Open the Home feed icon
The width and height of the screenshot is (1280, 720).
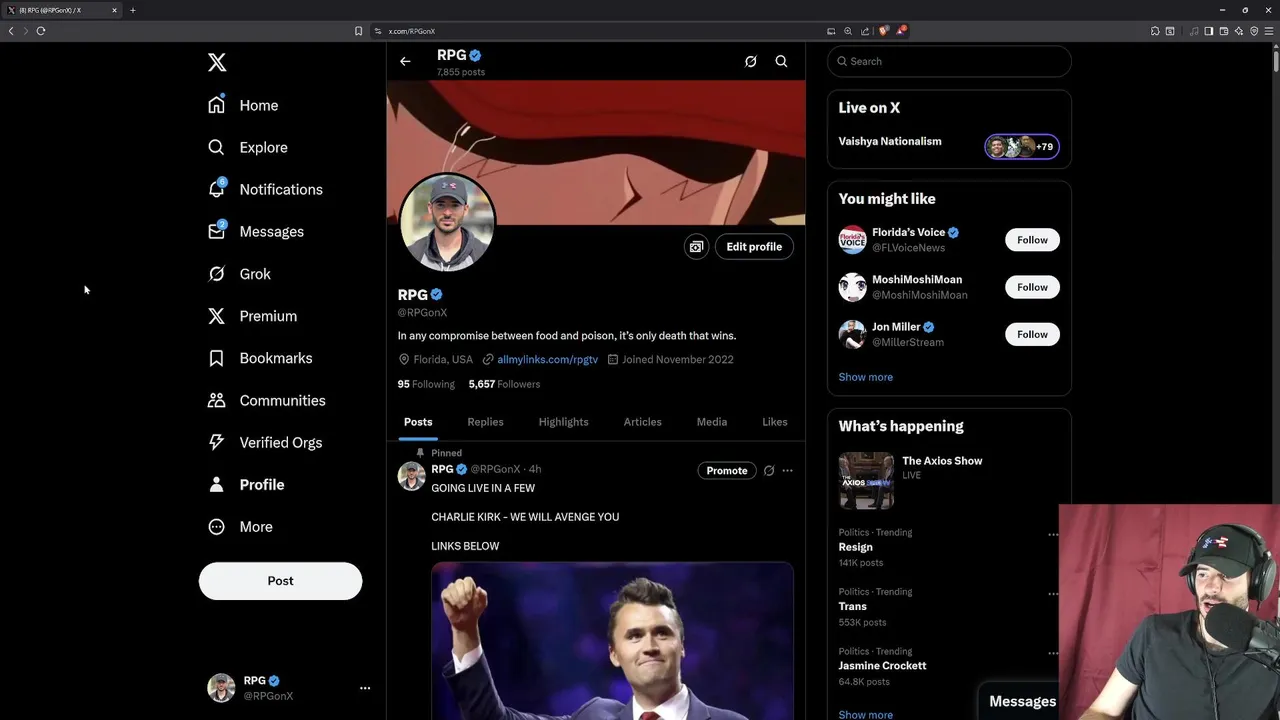point(216,105)
